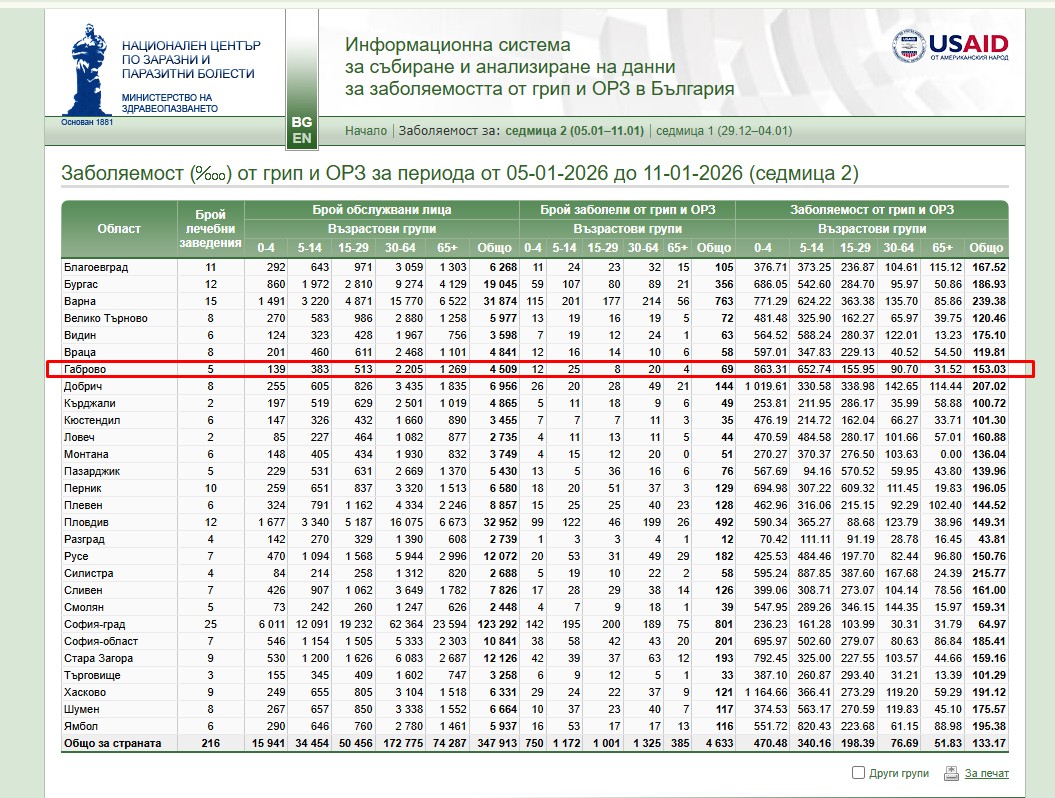The image size is (1055, 798).
Task: Click the Брой лечебни заведения header
Action: click(210, 228)
